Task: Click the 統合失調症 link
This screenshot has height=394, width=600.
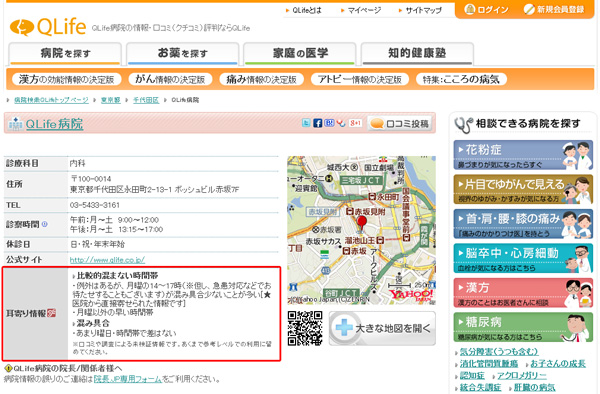Action: coord(480,387)
